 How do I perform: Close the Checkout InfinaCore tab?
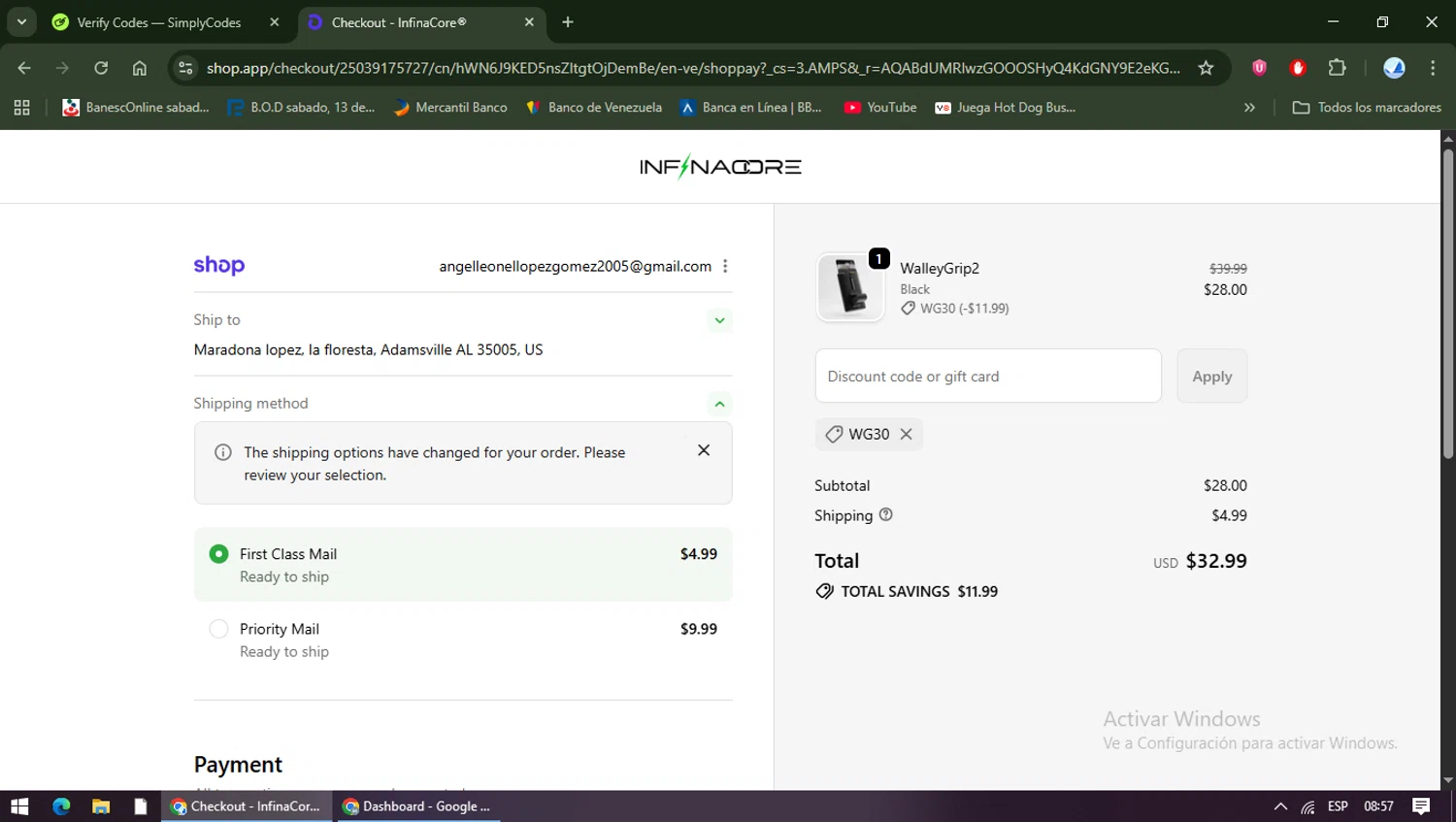[x=529, y=21]
